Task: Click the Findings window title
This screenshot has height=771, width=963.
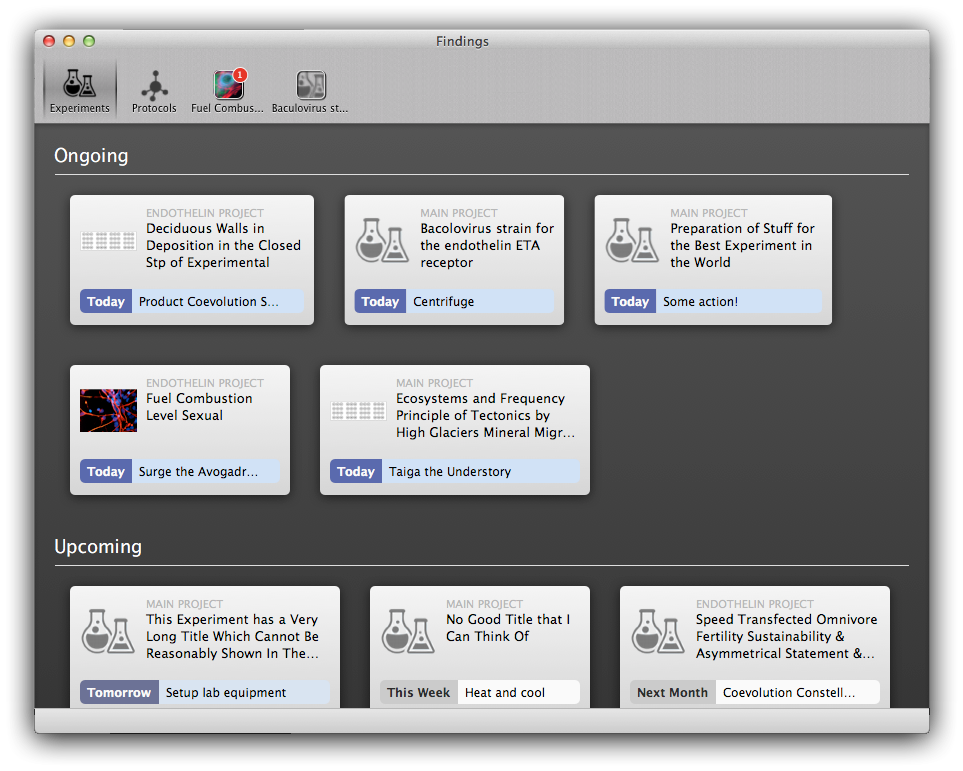Action: [462, 41]
